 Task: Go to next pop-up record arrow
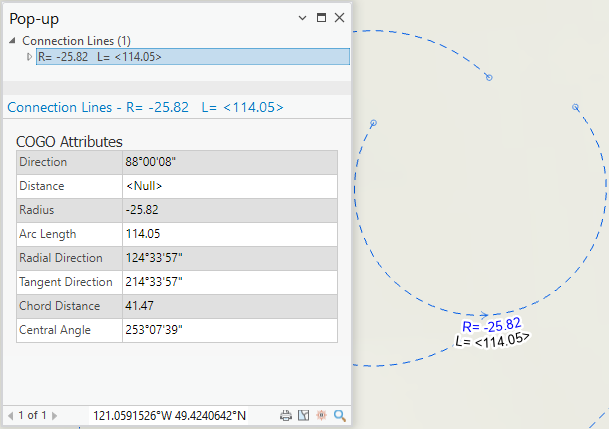coord(54,416)
